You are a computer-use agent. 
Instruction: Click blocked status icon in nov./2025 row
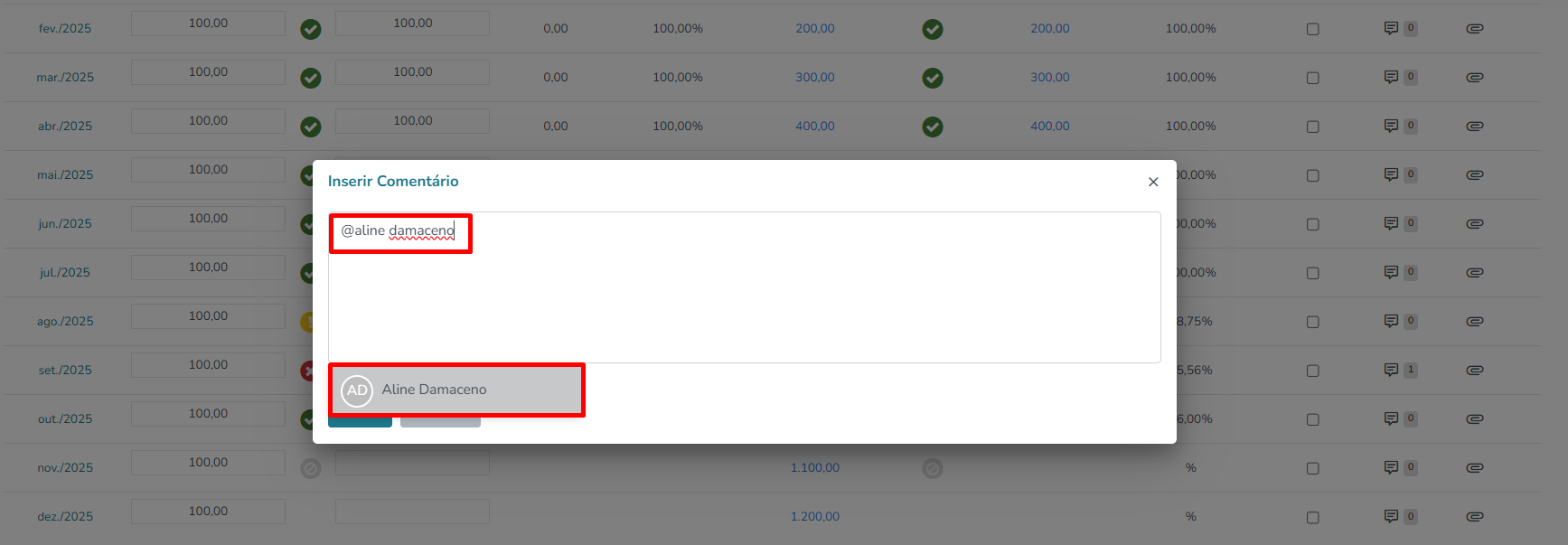click(x=311, y=468)
